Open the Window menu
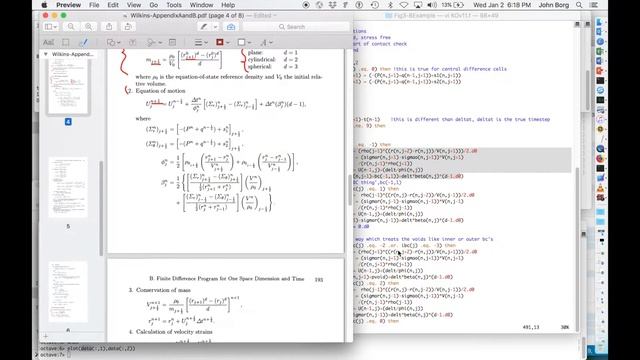The width and height of the screenshot is (640, 360). click(201, 5)
